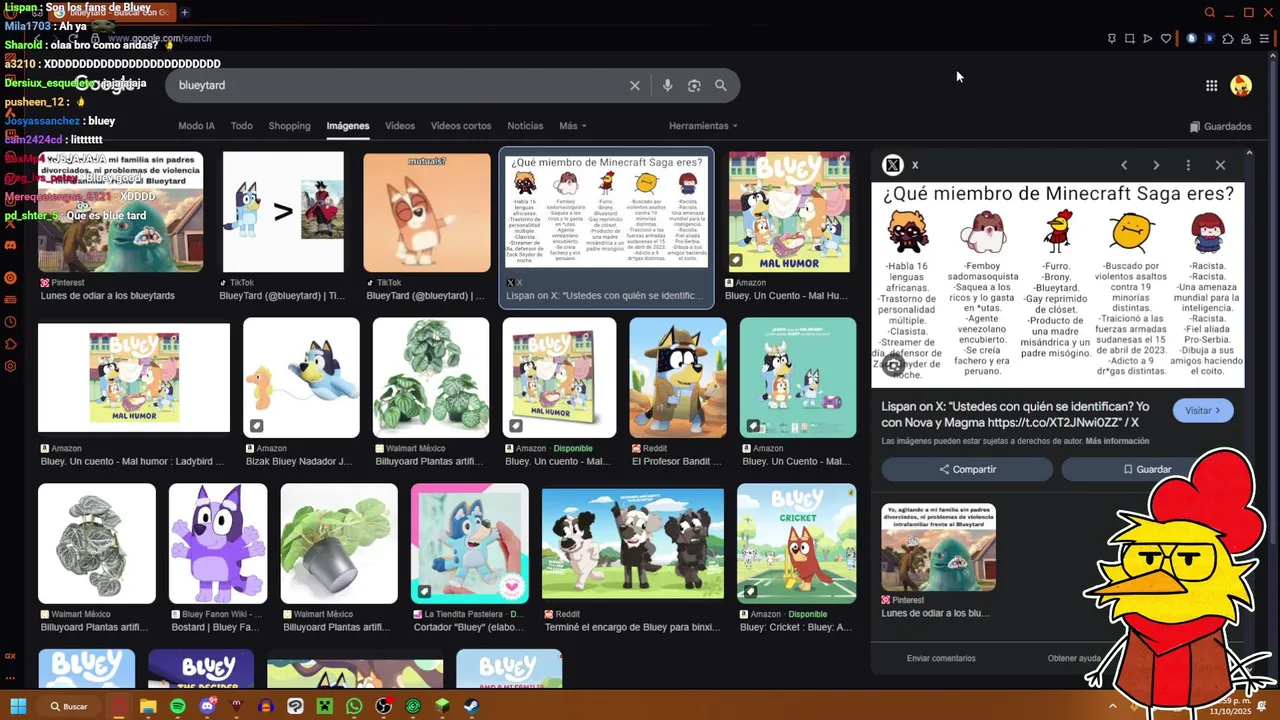1280x720 pixels.
Task: Open the Windows Start menu
Action: pyautogui.click(x=19, y=706)
